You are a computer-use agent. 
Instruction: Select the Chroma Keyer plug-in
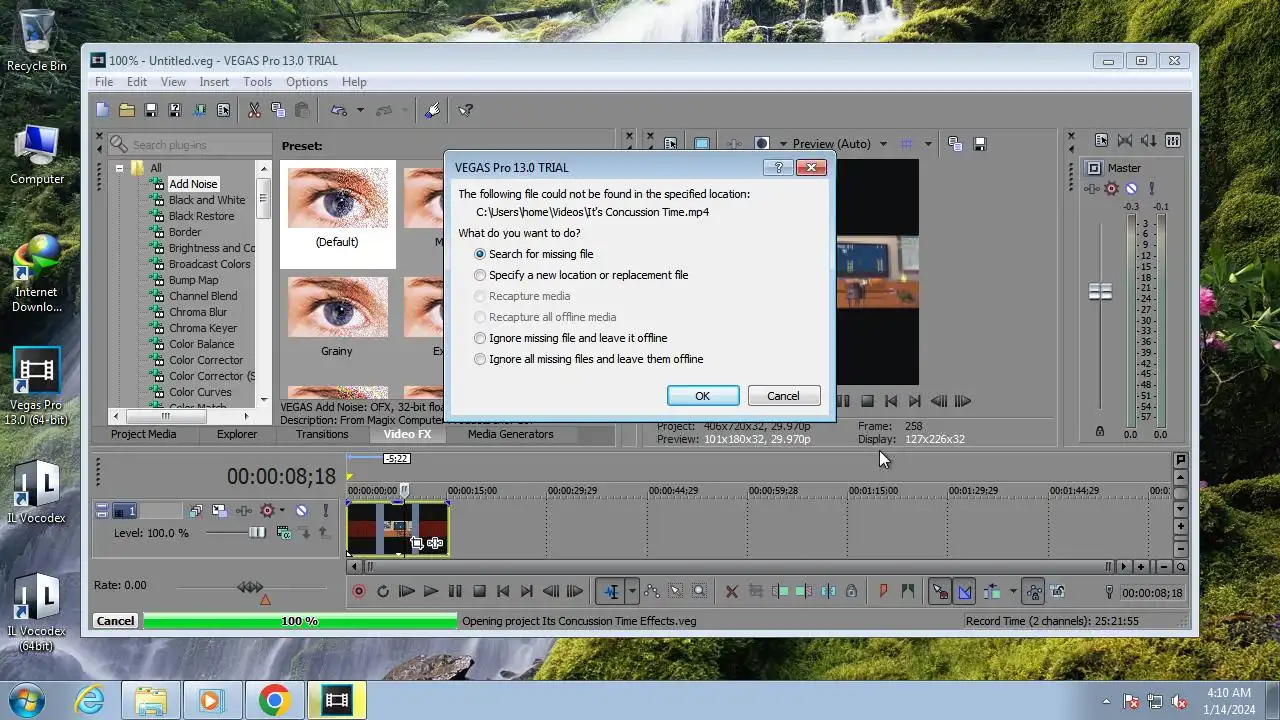(x=203, y=328)
